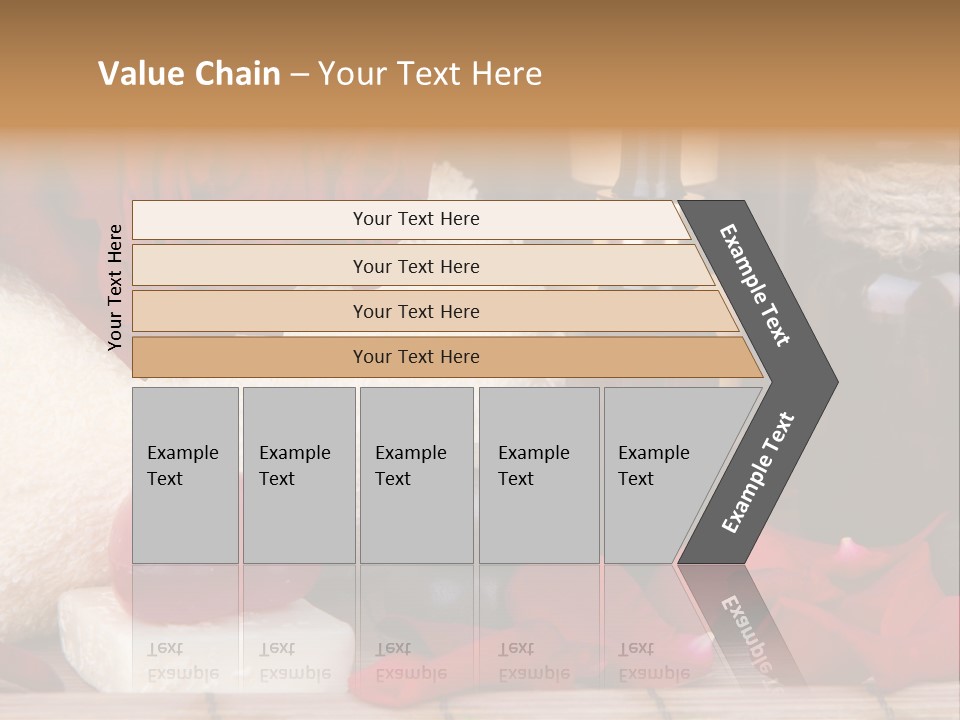The height and width of the screenshot is (720, 960).
Task: Click the title's "Your Text Here" subtitle portion
Action: click(430, 73)
